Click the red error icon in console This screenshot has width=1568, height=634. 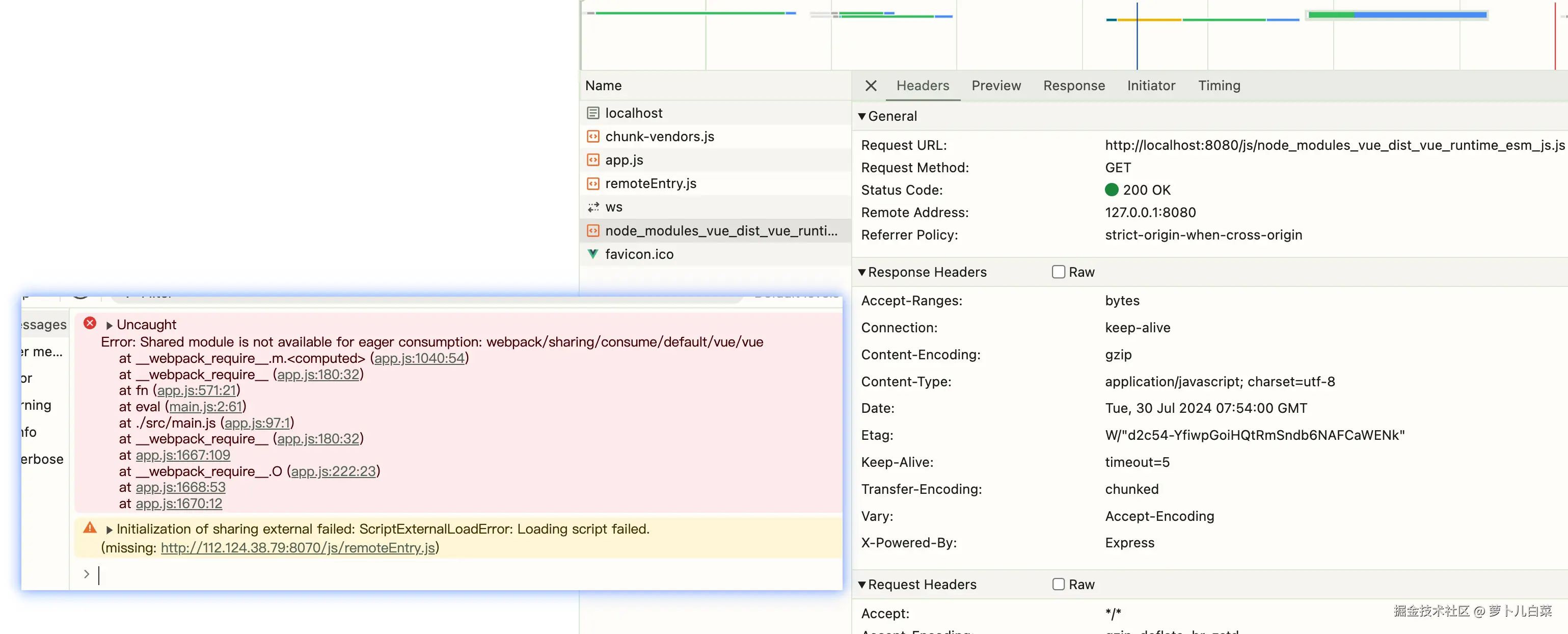(90, 324)
